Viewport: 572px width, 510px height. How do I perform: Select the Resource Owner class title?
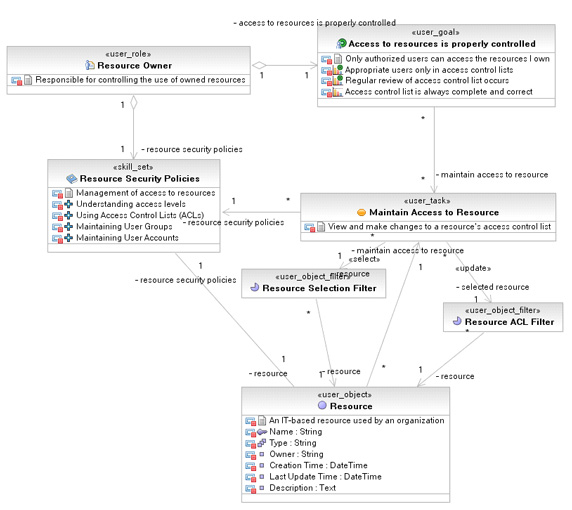(135, 66)
